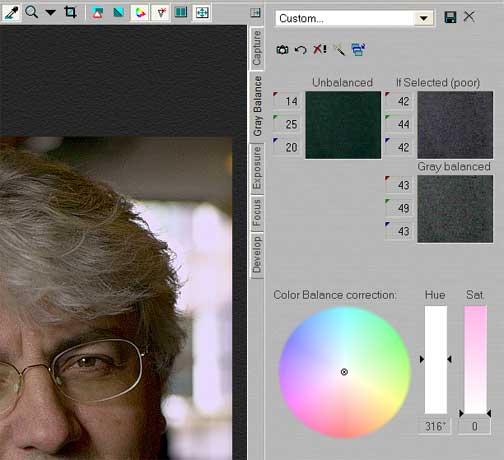Image resolution: width=504 pixels, height=460 pixels.
Task: Select the eyedropper picker tool
Action: (11, 13)
